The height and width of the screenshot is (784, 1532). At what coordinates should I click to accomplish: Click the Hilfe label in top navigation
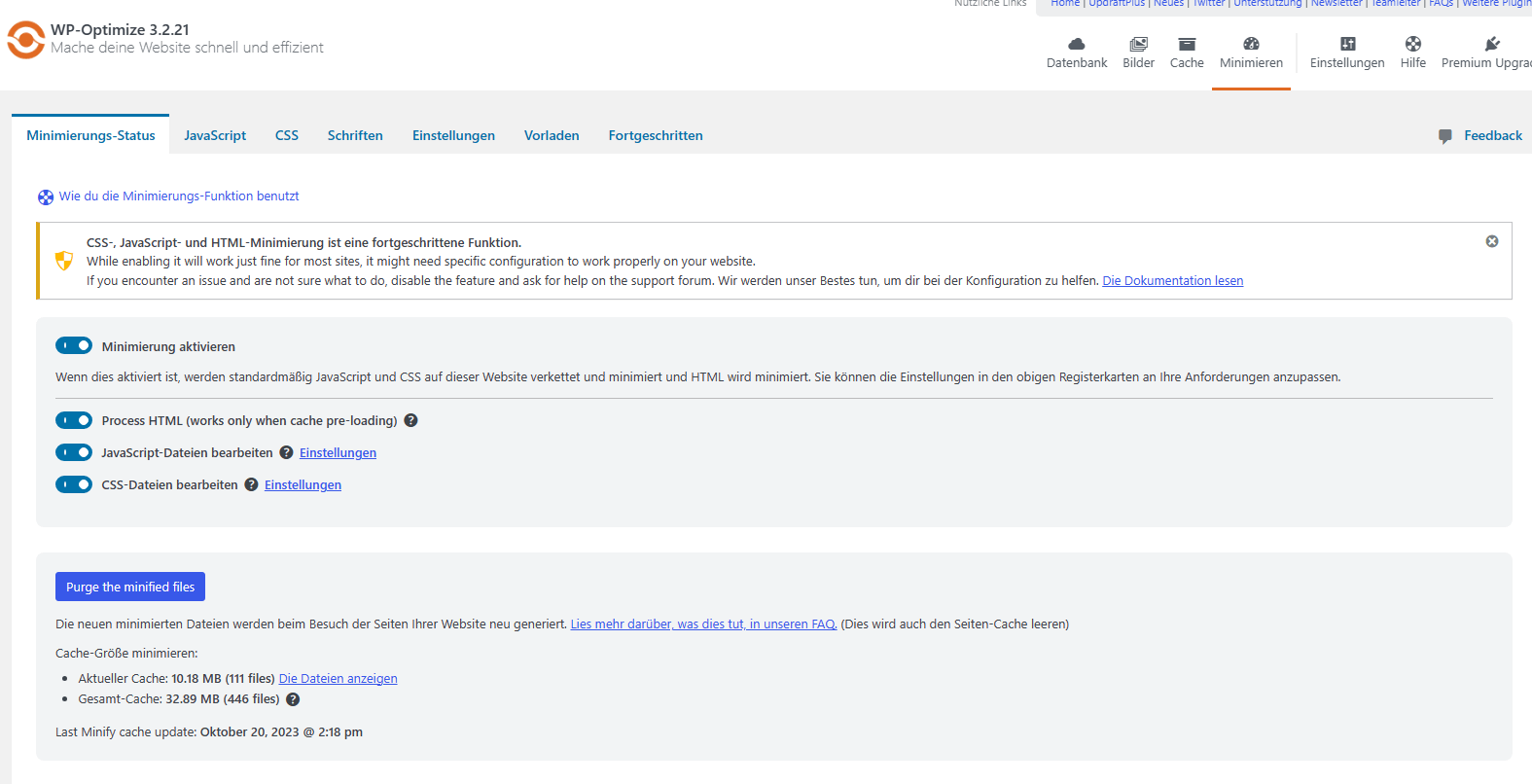(x=1413, y=63)
